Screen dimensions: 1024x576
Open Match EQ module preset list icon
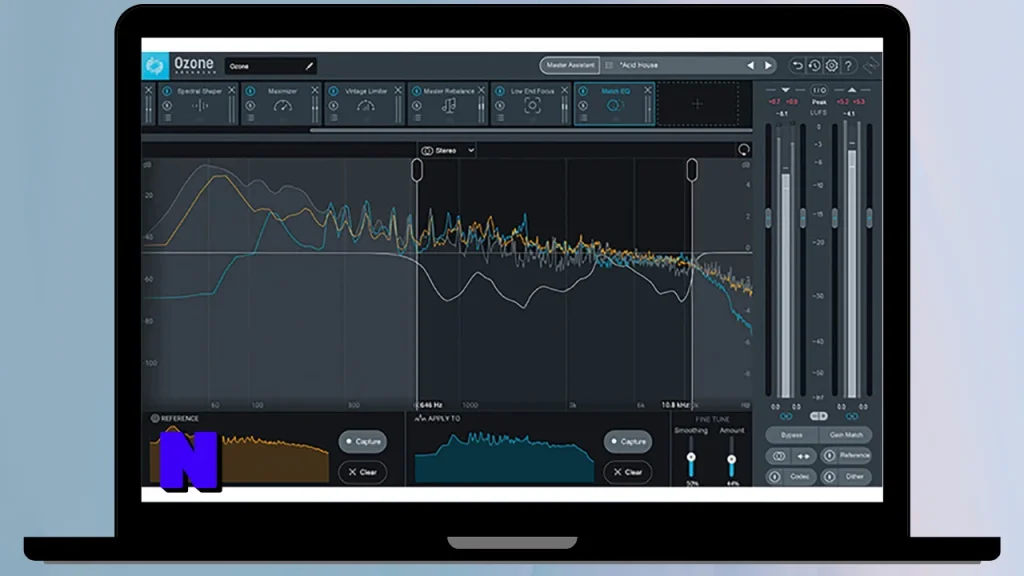point(584,118)
